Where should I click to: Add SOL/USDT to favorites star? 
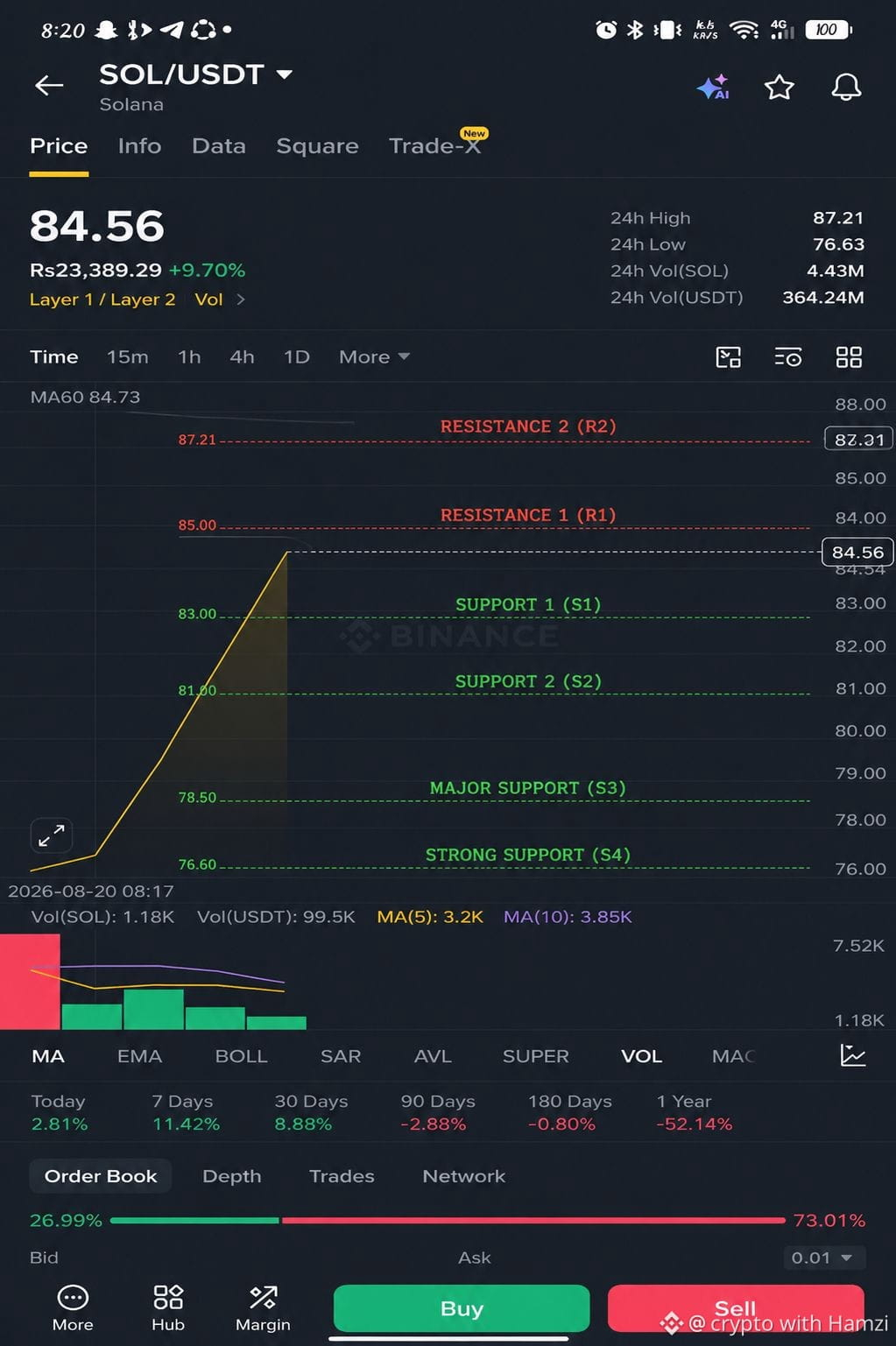[x=779, y=87]
